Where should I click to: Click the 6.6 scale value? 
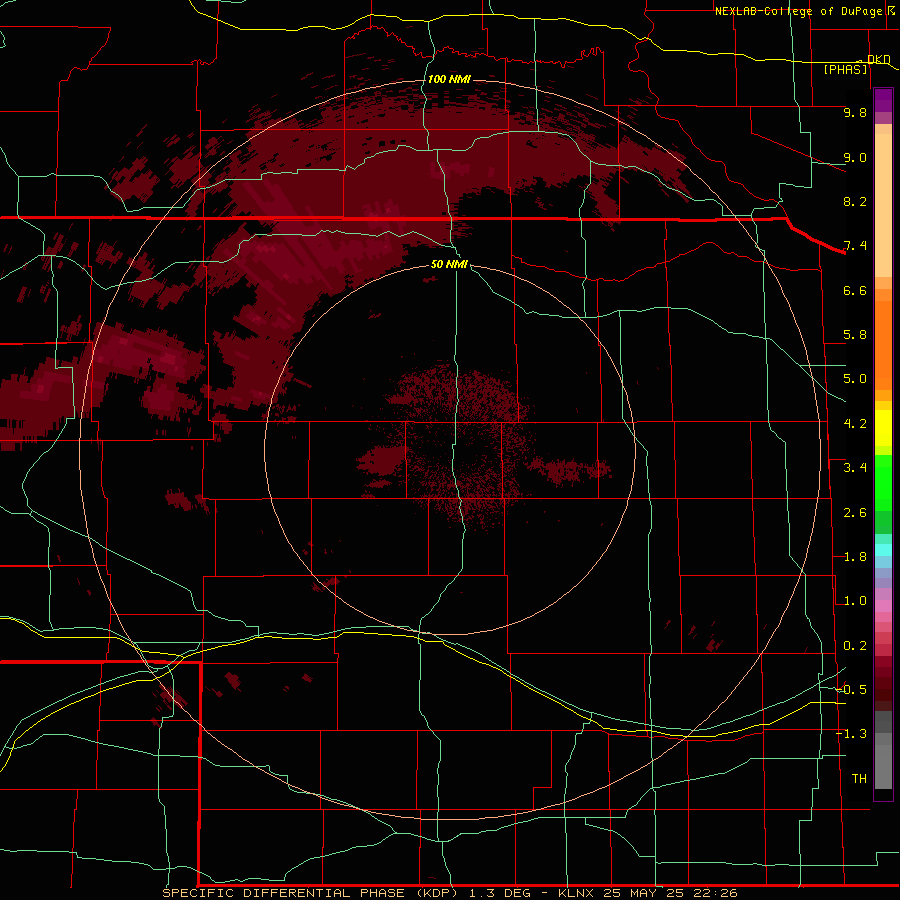[x=855, y=290]
